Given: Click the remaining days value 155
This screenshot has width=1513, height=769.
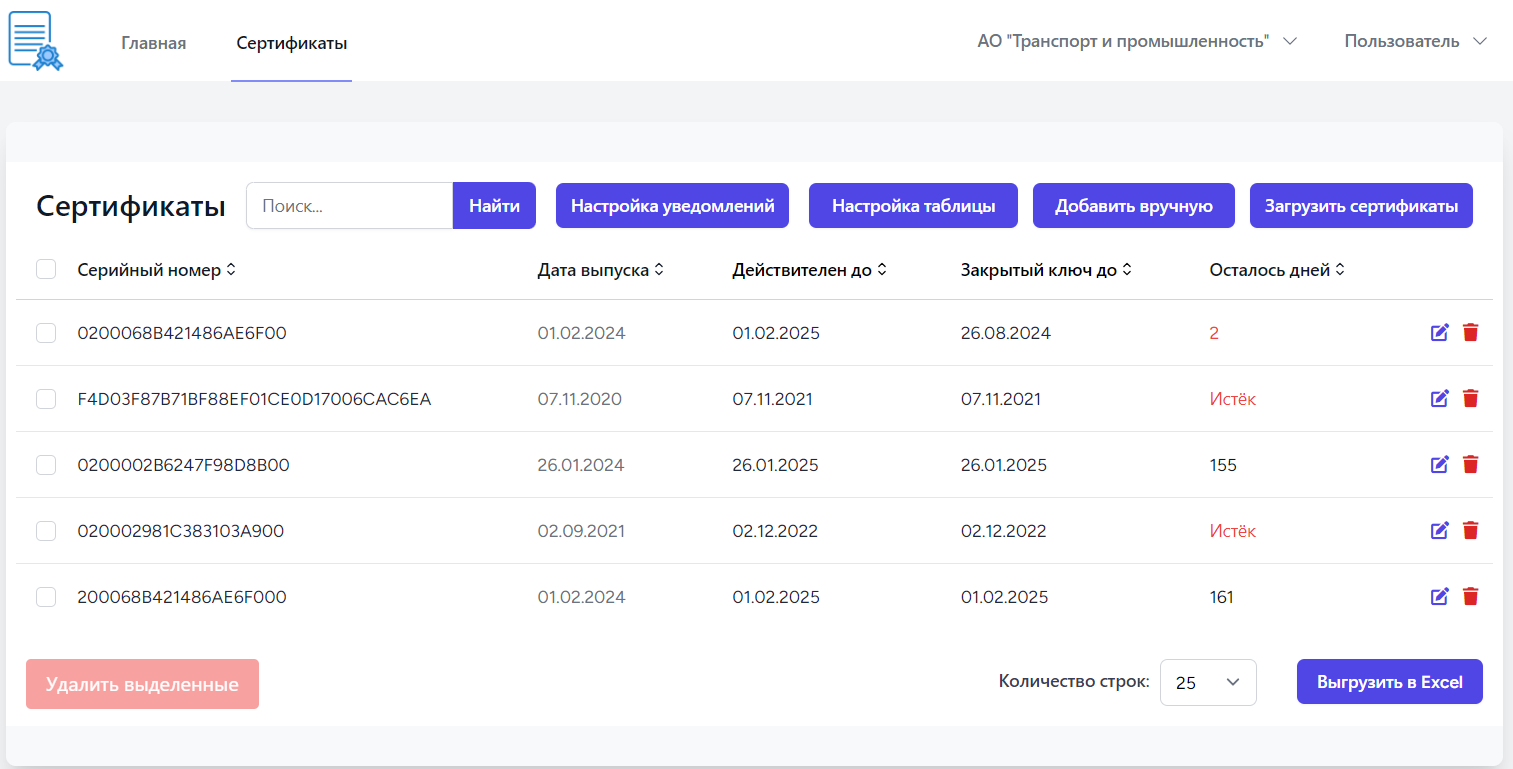Looking at the screenshot, I should tap(1223, 465).
